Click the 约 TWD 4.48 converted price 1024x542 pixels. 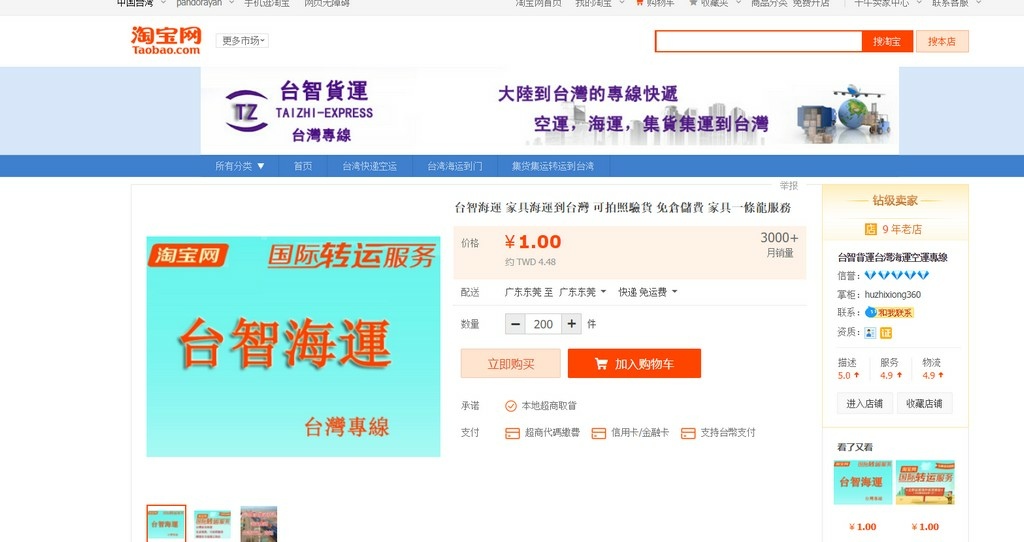(x=530, y=262)
